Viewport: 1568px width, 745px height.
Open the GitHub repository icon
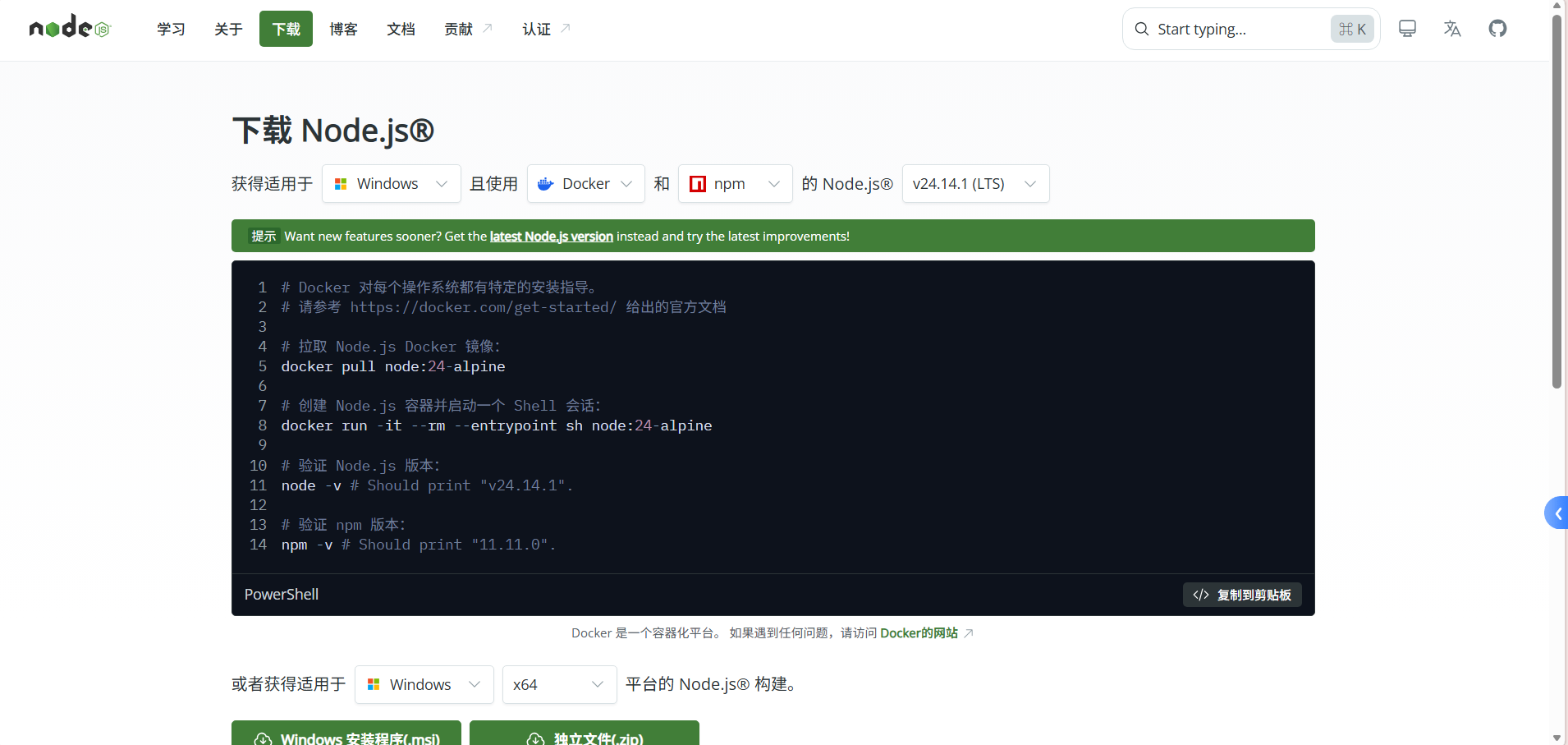[1497, 29]
